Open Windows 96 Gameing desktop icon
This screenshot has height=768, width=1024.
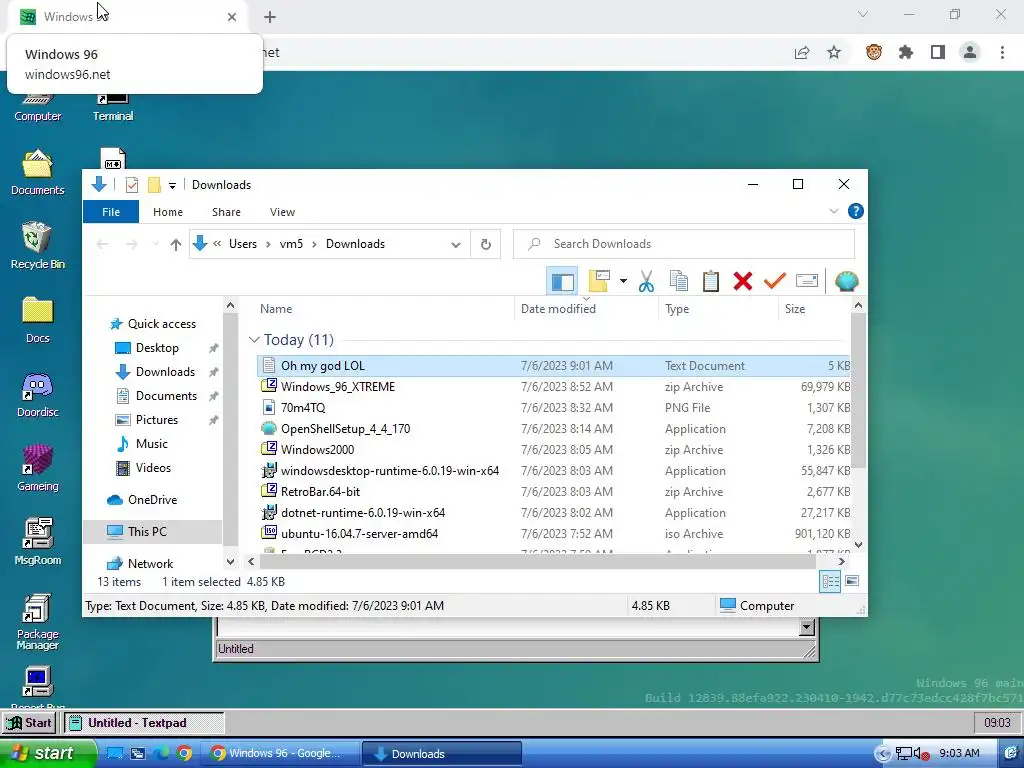pos(37,468)
